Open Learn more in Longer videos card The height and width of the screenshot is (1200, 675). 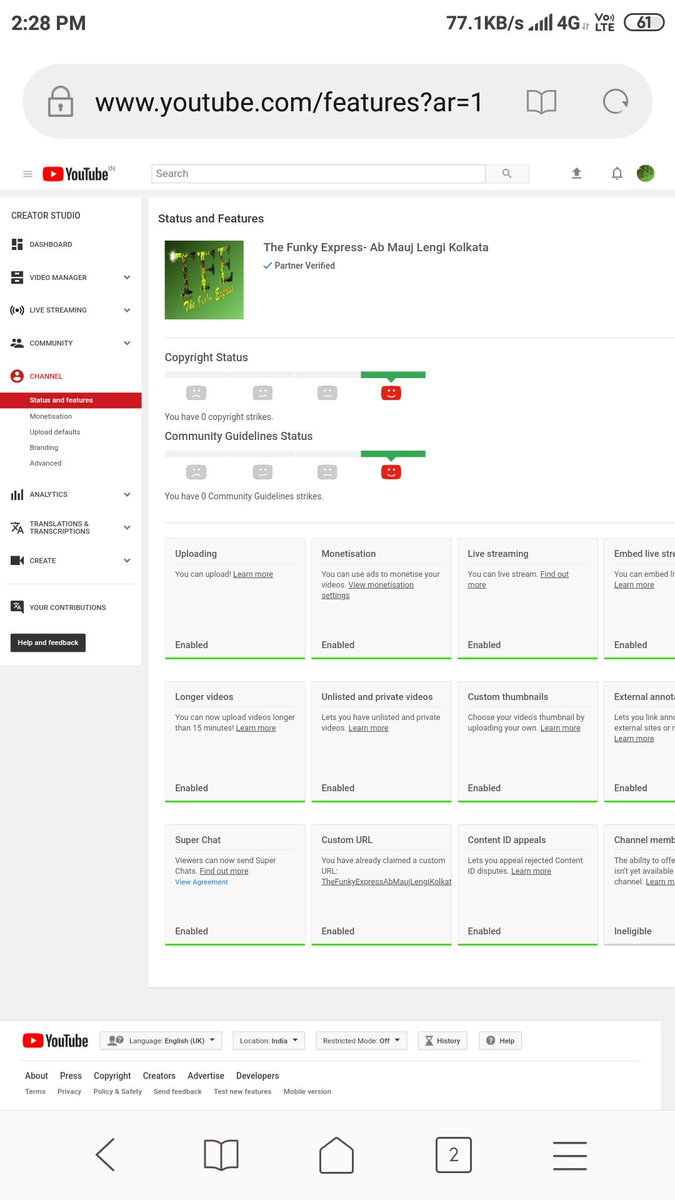click(x=256, y=728)
